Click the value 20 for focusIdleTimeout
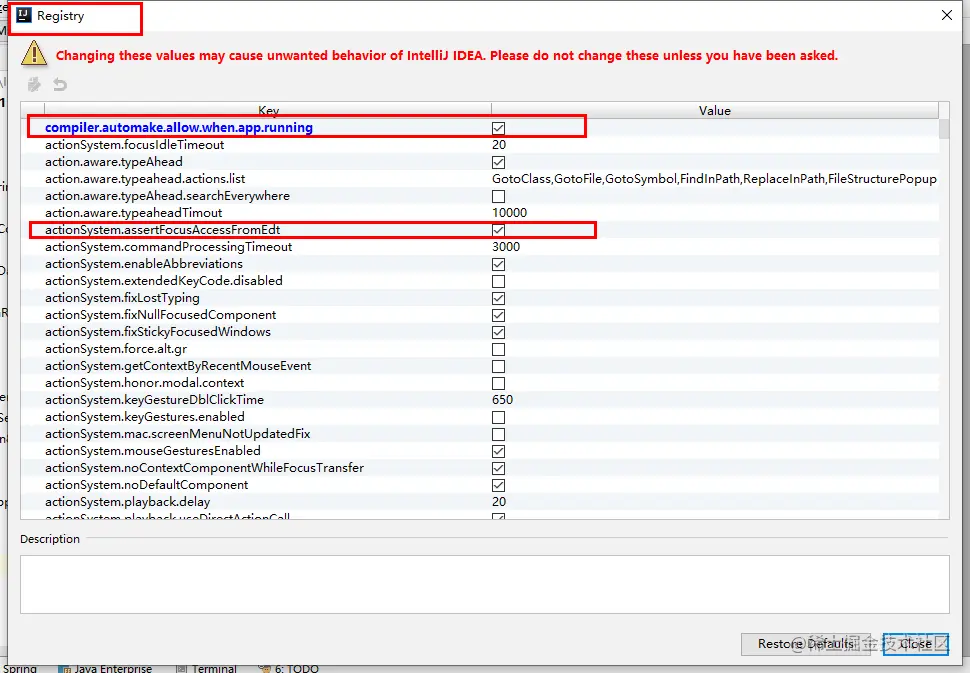This screenshot has height=673, width=970. click(x=499, y=145)
